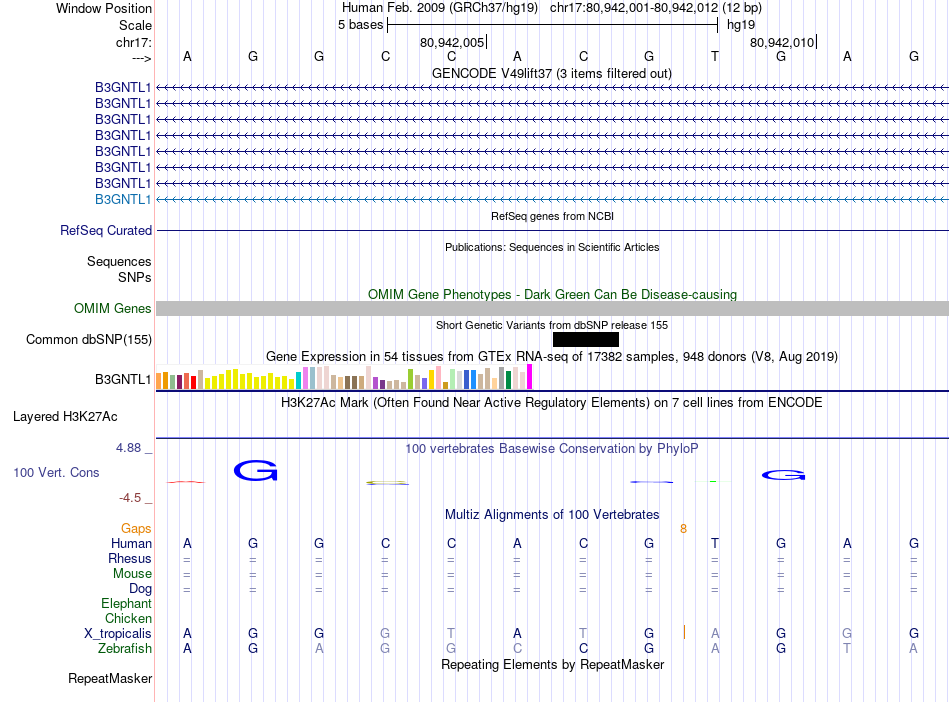Click the '--->' sequence direction arrow label
This screenshot has width=950, height=702.
point(142,58)
